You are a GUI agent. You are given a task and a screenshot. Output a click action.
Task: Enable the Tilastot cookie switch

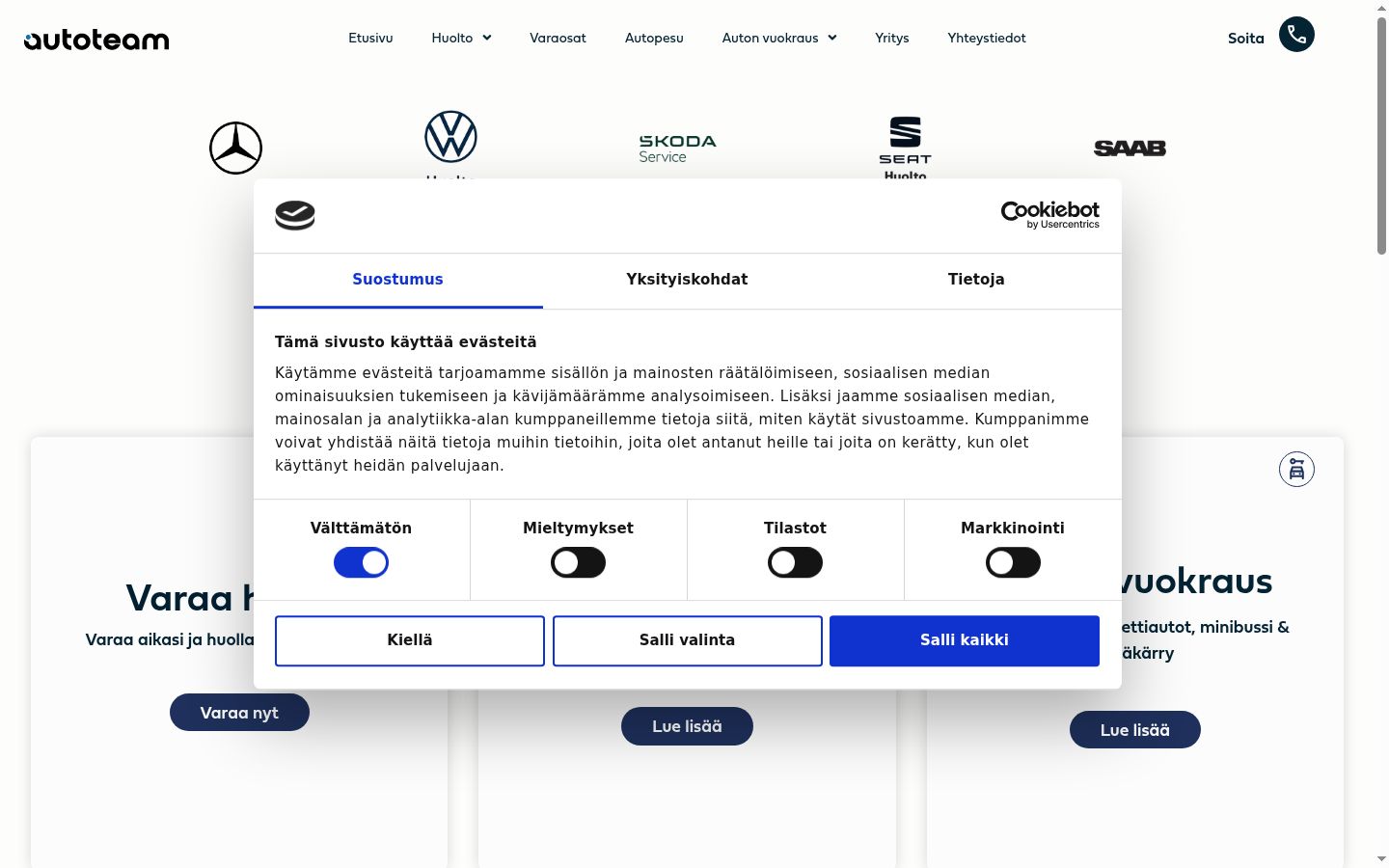[795, 562]
